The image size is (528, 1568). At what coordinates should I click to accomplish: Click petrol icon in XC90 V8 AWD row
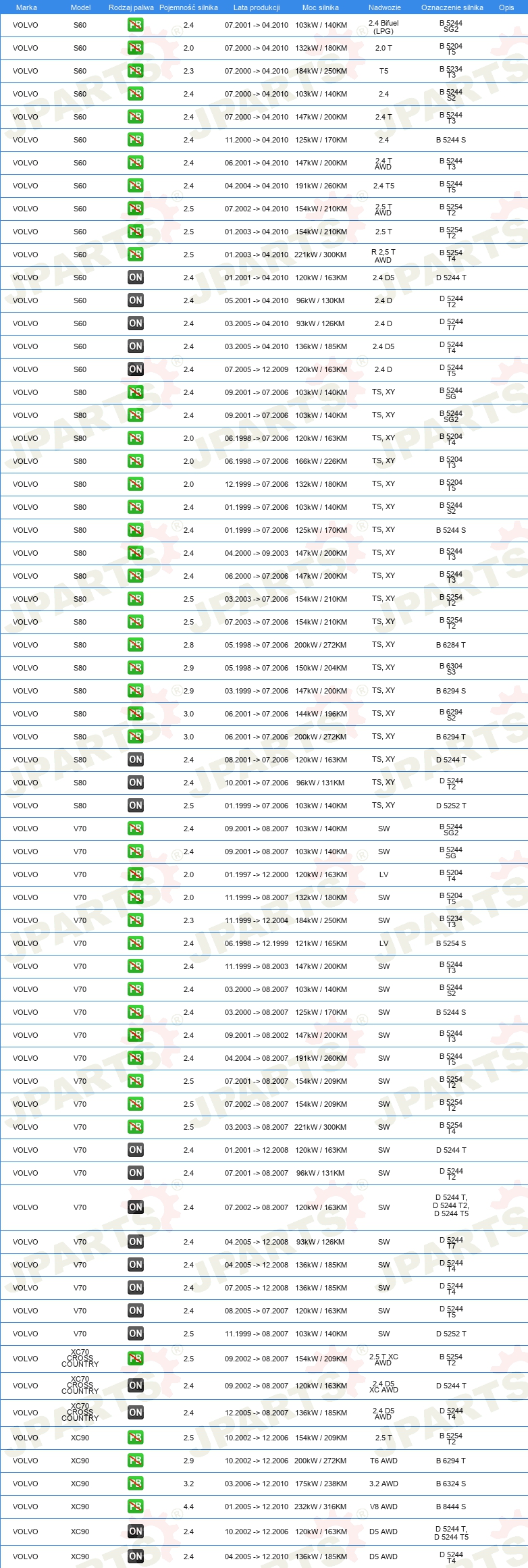tap(136, 1507)
